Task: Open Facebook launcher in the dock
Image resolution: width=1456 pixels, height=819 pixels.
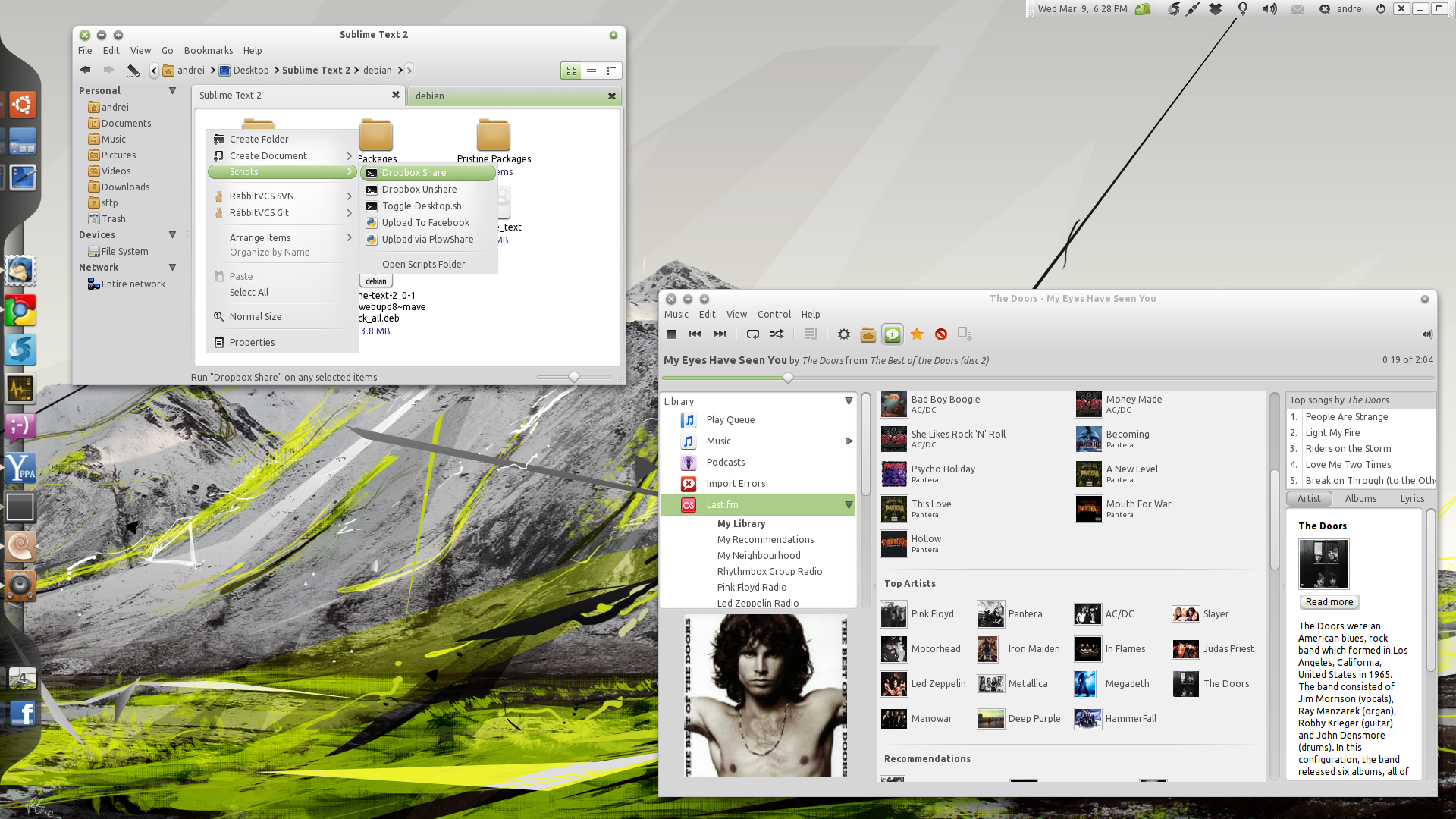Action: click(x=23, y=713)
